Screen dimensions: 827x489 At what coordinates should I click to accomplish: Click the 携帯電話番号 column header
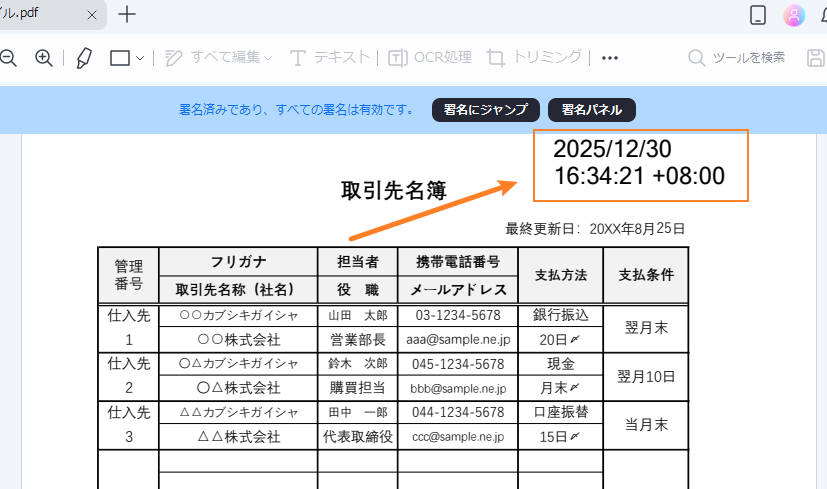coord(458,262)
